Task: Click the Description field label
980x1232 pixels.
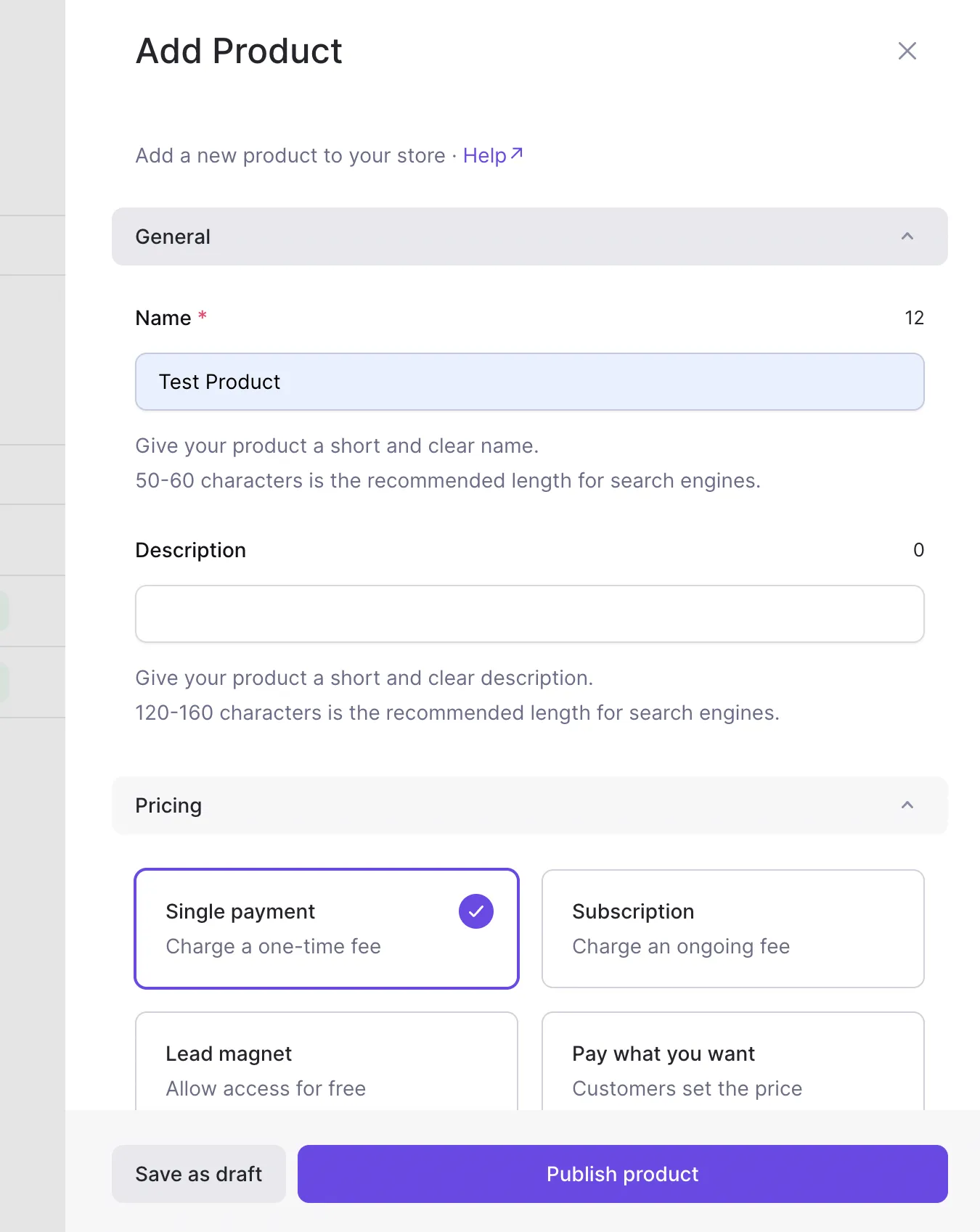Action: coord(190,550)
